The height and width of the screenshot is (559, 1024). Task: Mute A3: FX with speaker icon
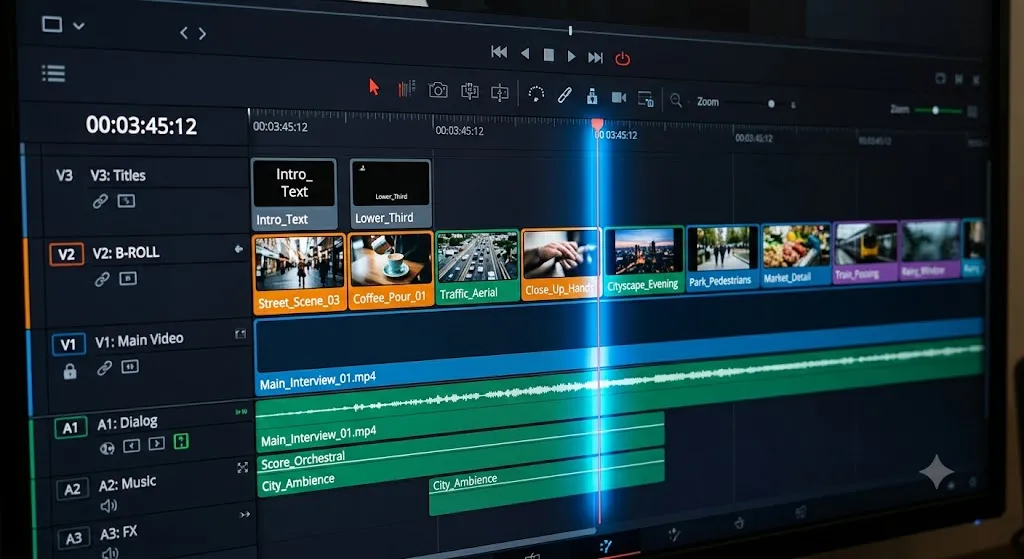click(x=110, y=554)
